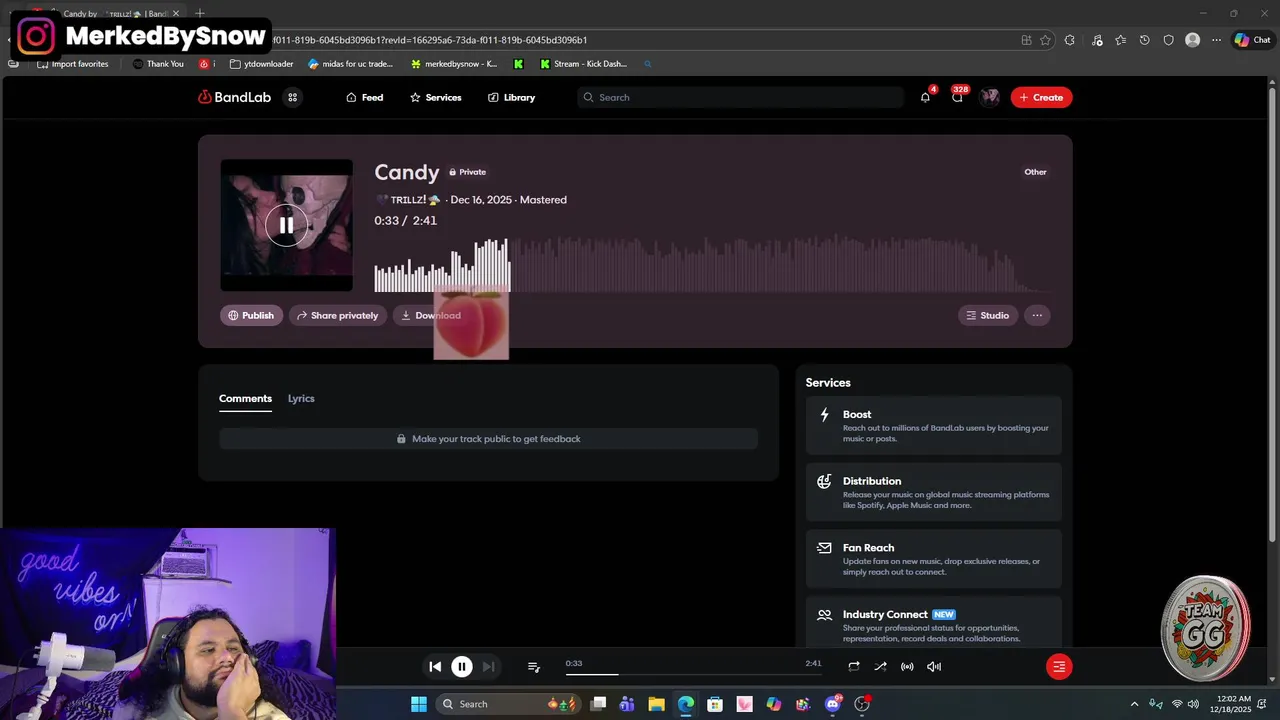Open the browser profile avatar
This screenshot has width=1280, height=720.
pos(1192,40)
